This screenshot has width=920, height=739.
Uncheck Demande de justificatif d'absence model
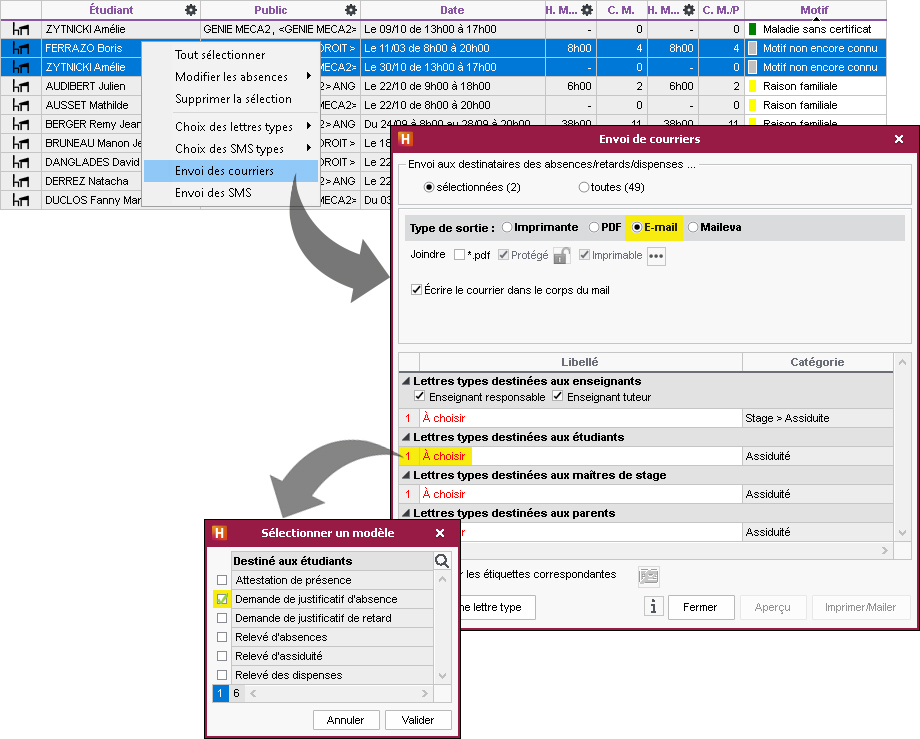[x=222, y=599]
